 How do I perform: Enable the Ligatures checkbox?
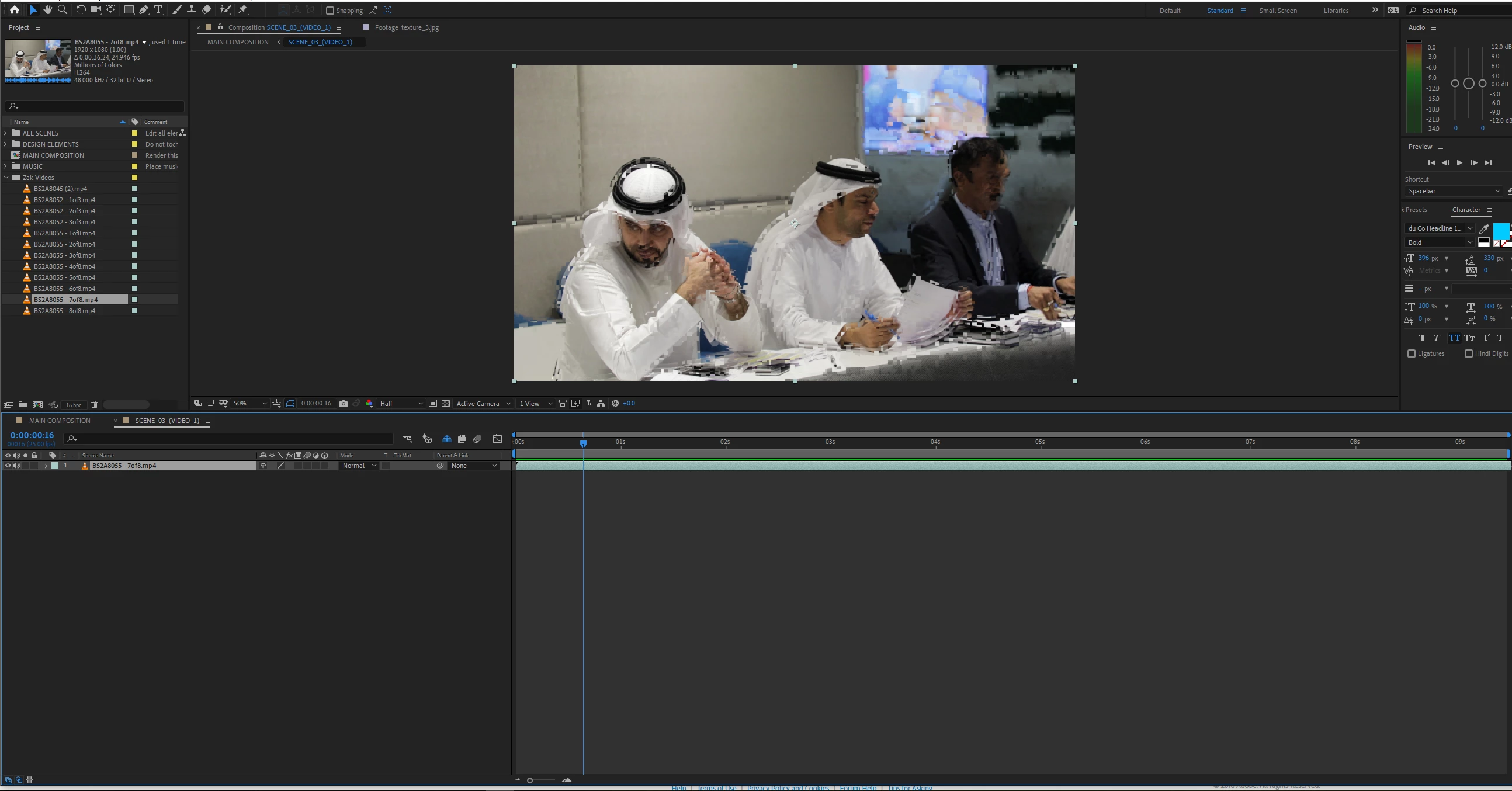[1412, 353]
